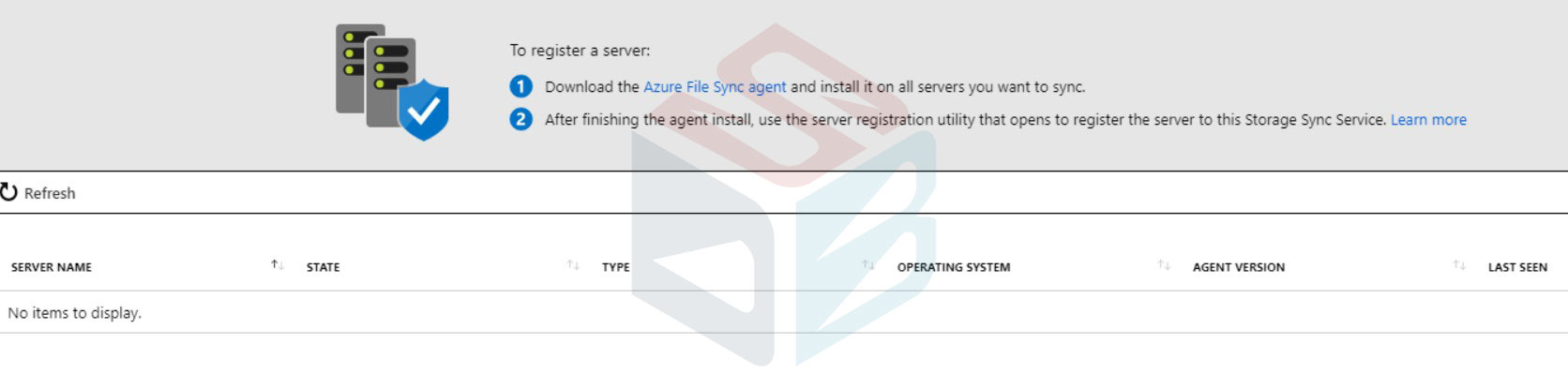Viewport: 1568px width, 389px height.
Task: Open the Learn more link
Action: pyautogui.click(x=1428, y=119)
